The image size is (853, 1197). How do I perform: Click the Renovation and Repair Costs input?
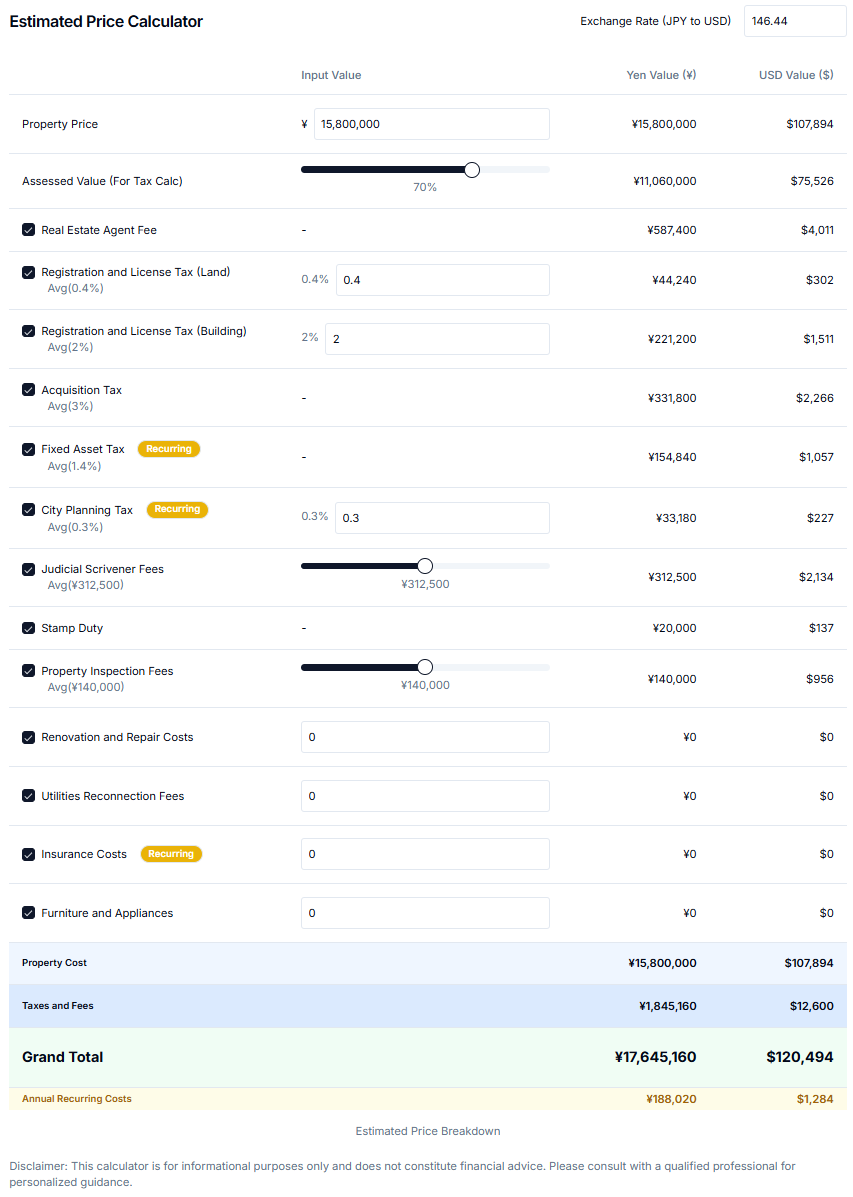pyautogui.click(x=425, y=737)
